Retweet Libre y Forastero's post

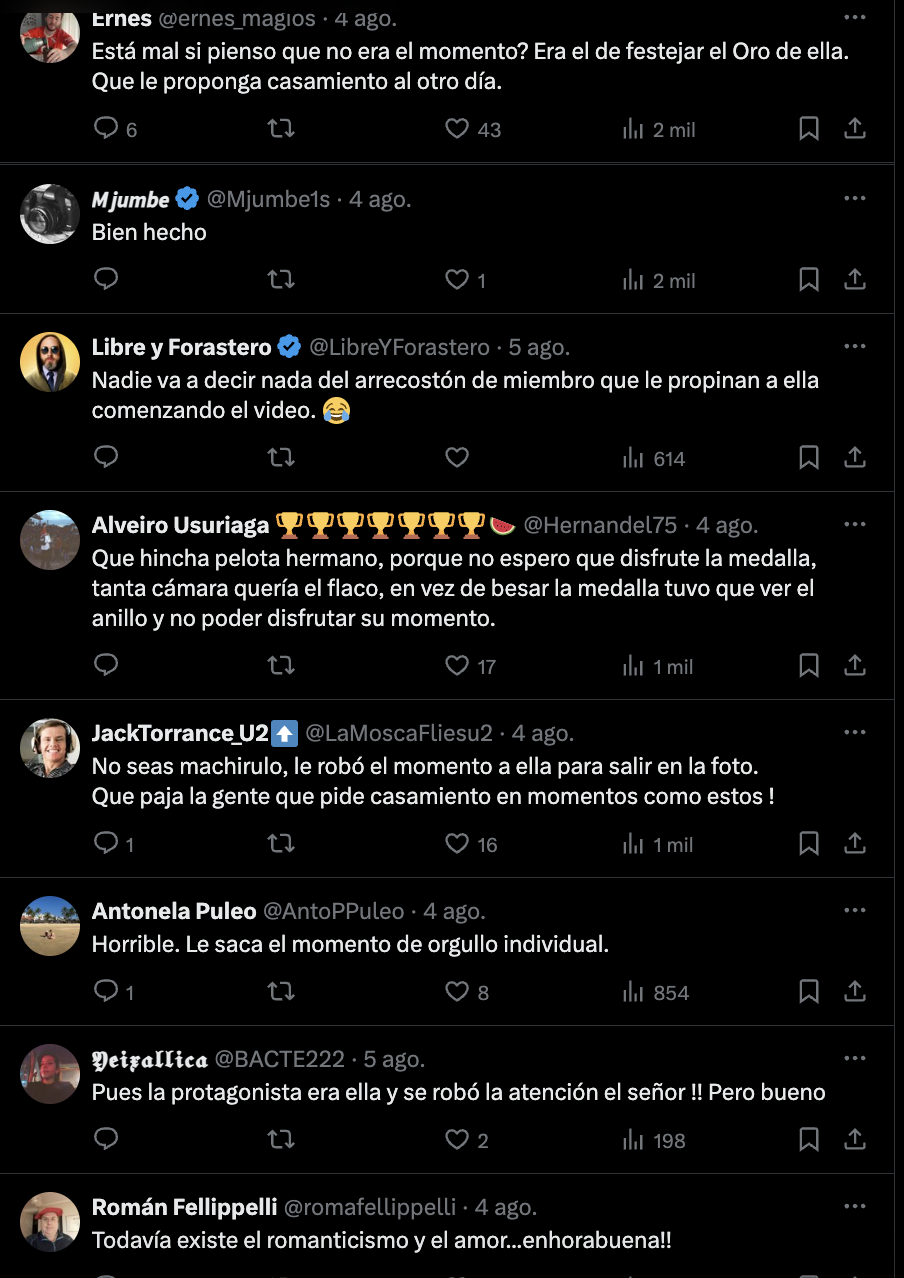pyautogui.click(x=281, y=458)
